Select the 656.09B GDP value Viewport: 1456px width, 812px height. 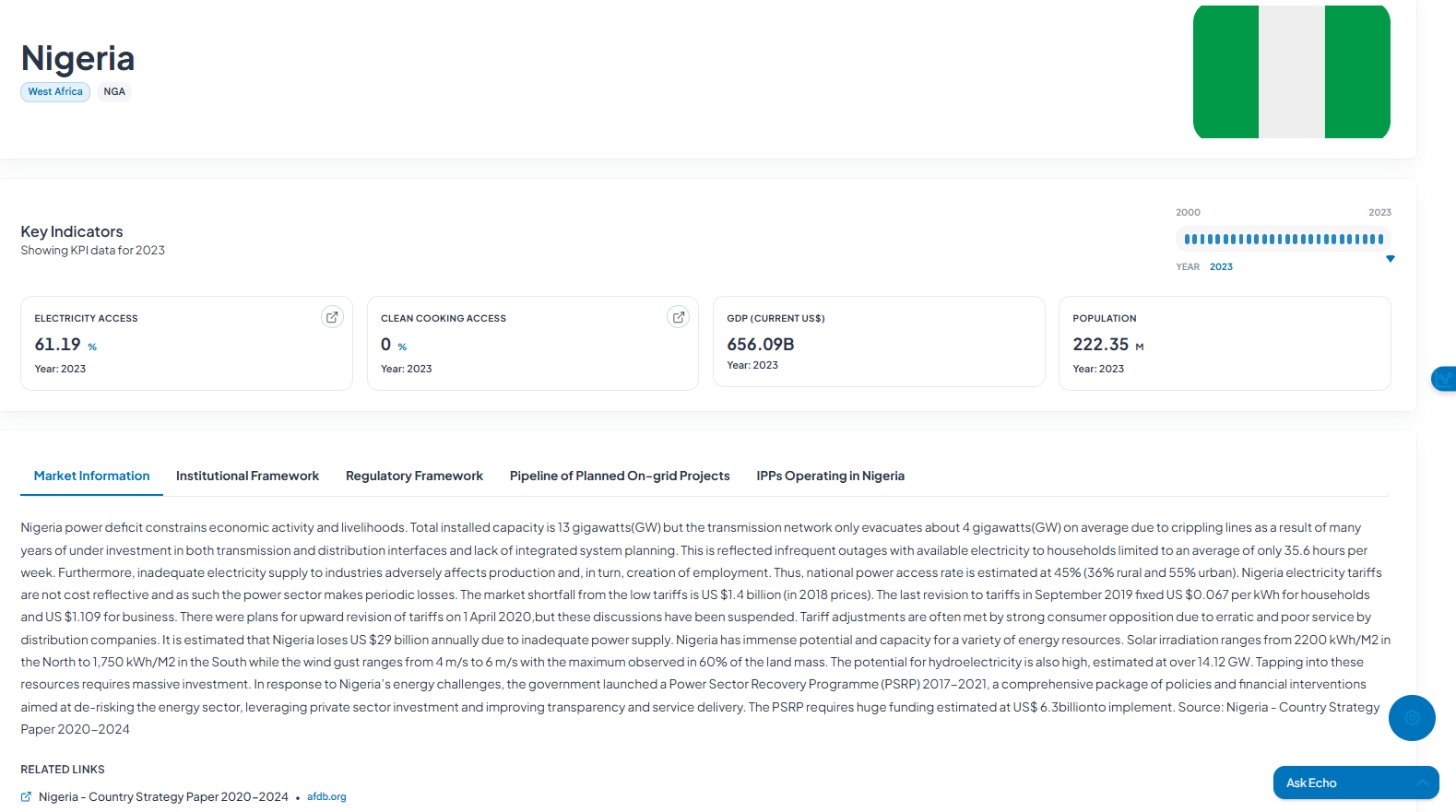coord(761,344)
